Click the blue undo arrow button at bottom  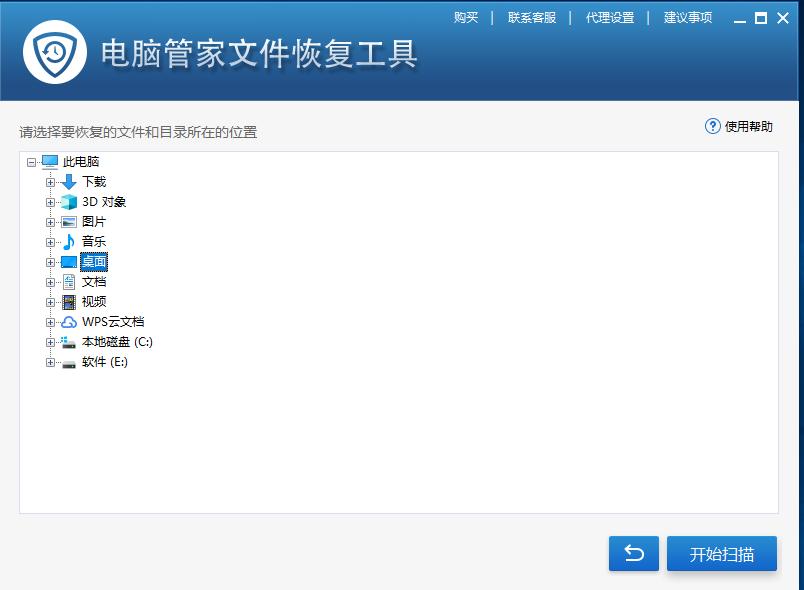click(x=634, y=553)
